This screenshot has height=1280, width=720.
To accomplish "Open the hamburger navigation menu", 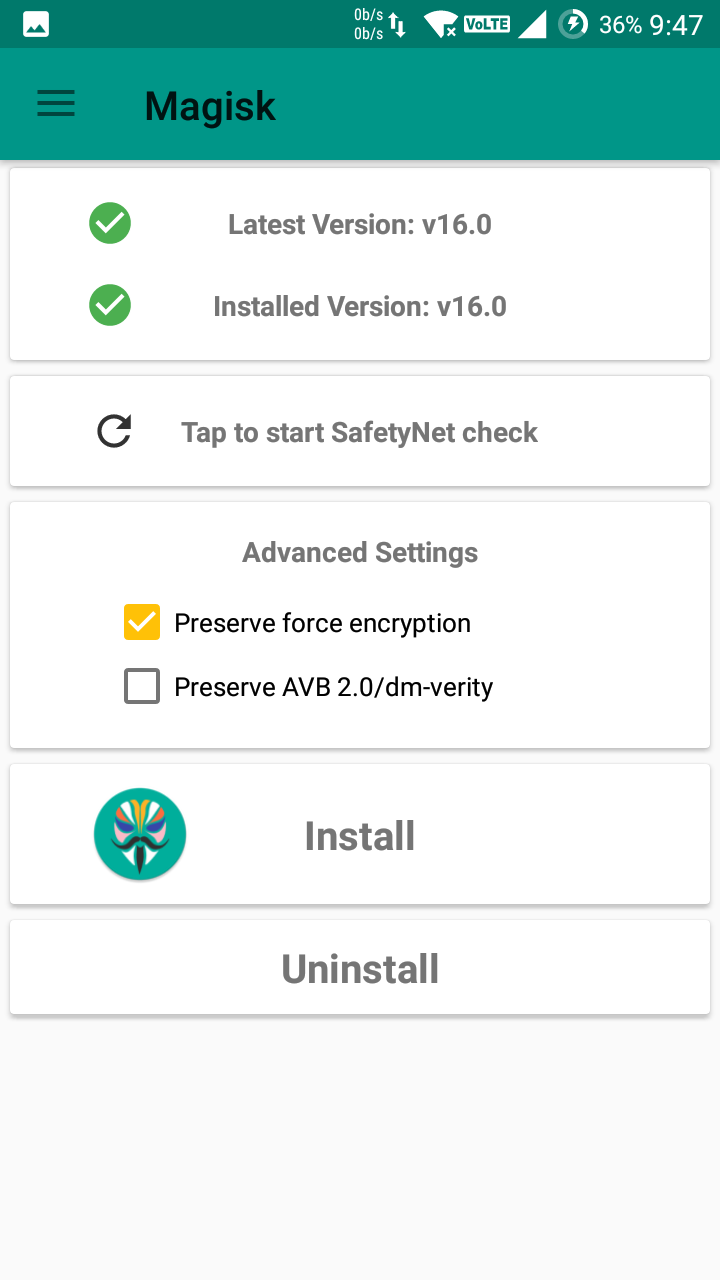I will pyautogui.click(x=56, y=104).
